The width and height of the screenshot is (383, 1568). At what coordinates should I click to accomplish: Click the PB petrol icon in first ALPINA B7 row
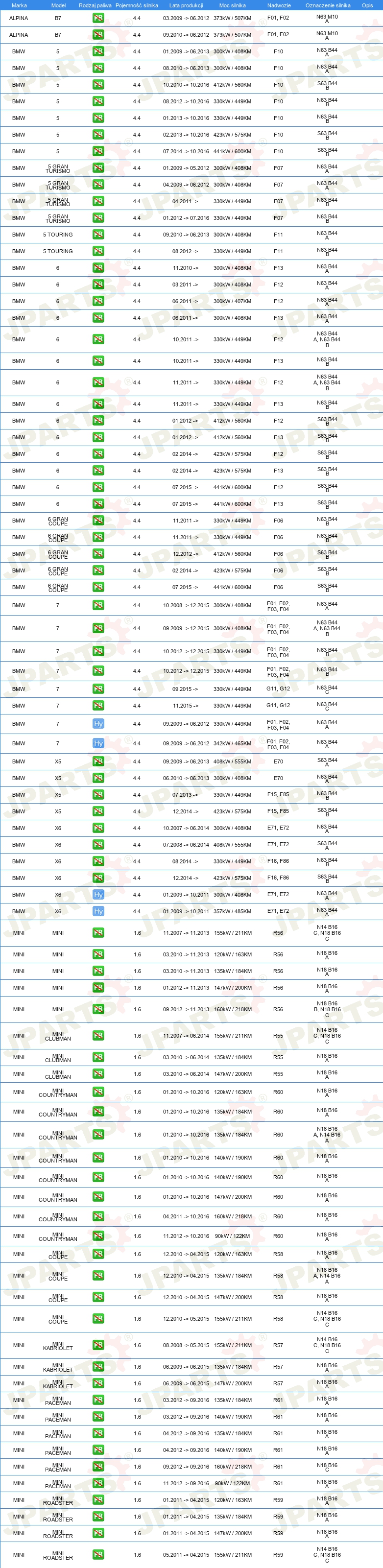click(x=98, y=18)
